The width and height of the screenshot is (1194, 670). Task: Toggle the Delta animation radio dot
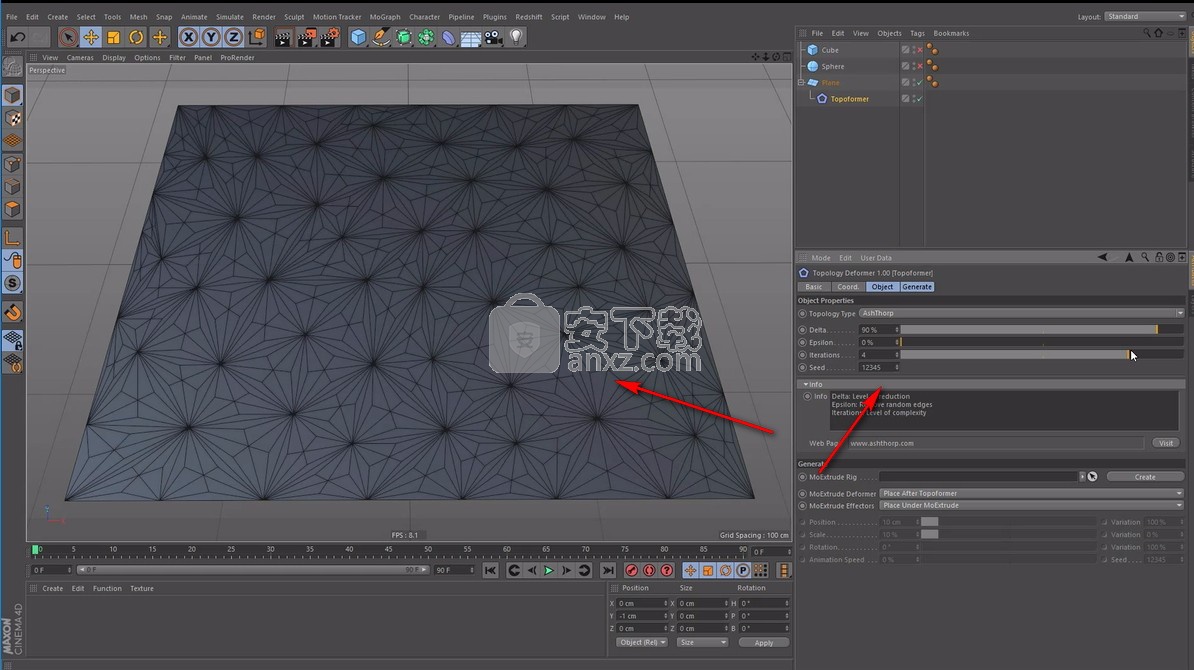(x=803, y=330)
